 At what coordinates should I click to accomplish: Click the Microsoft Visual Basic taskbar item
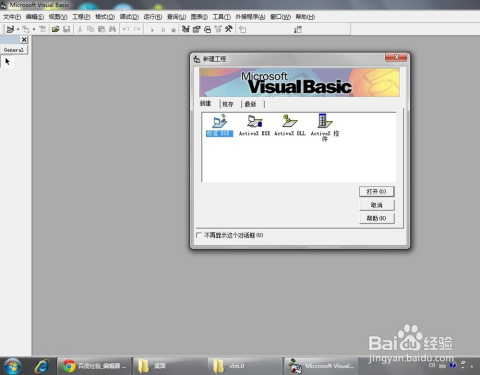(x=321, y=366)
